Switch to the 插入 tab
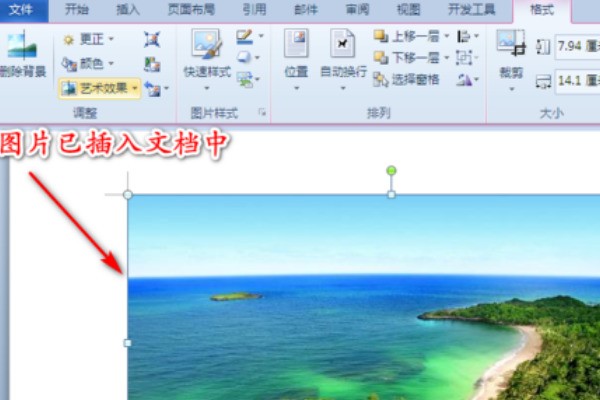Viewport: 600px width, 400px height. tap(128, 10)
